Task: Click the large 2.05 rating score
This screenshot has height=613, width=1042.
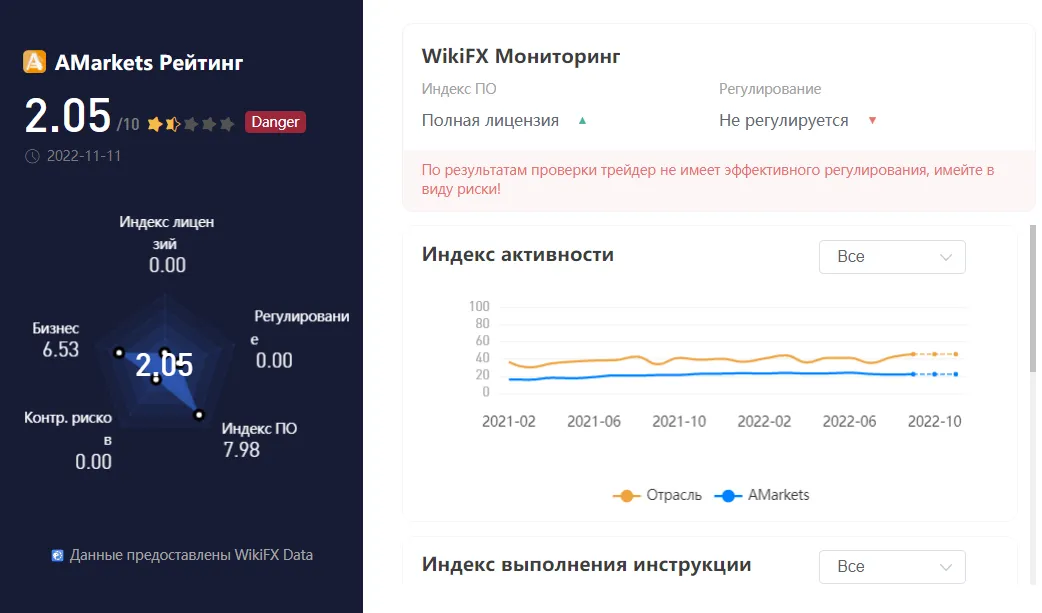Action: click(x=68, y=116)
